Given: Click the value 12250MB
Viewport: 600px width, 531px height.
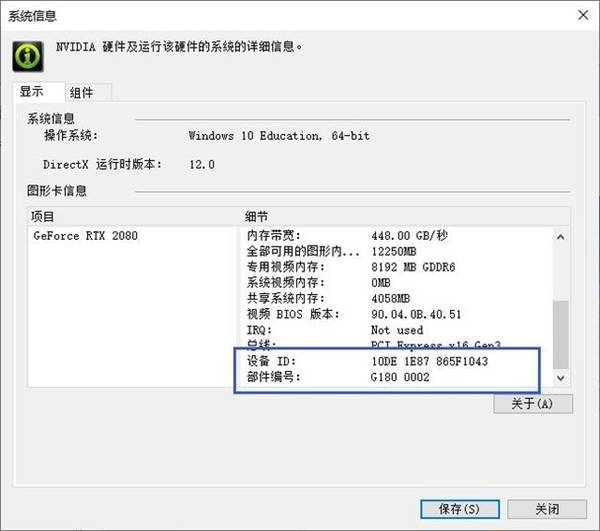Looking at the screenshot, I should coord(394,251).
